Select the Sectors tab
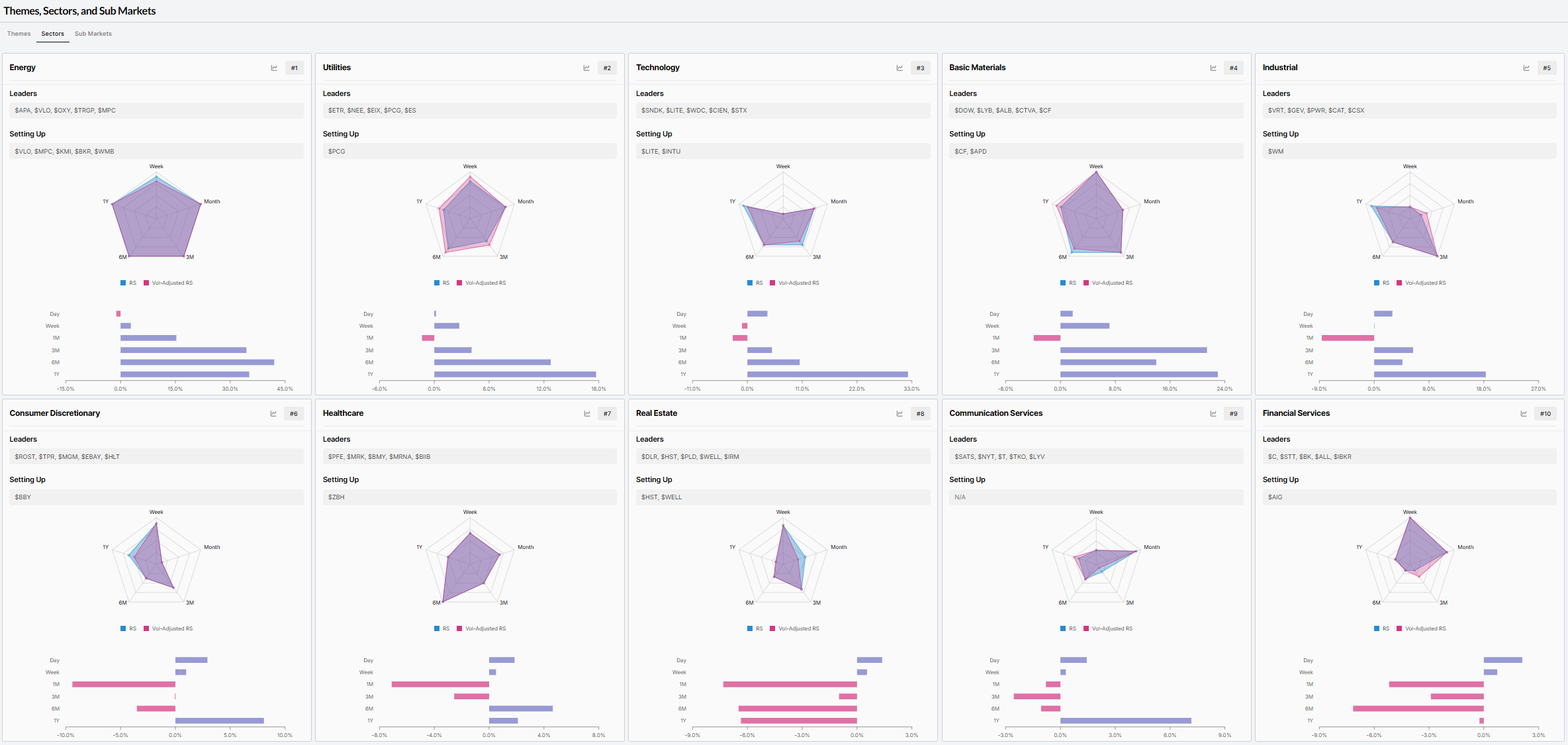This screenshot has height=745, width=1568. pyautogui.click(x=52, y=34)
